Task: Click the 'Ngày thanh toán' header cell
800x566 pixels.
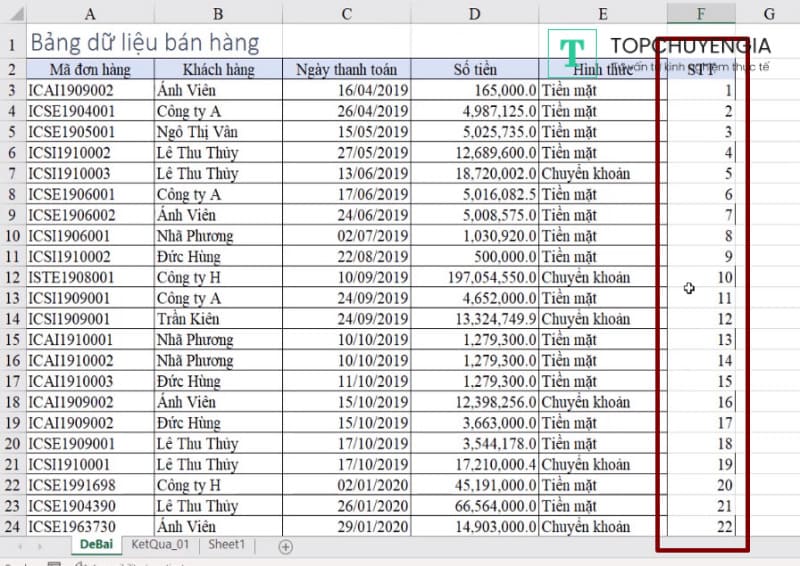Action: [x=346, y=70]
